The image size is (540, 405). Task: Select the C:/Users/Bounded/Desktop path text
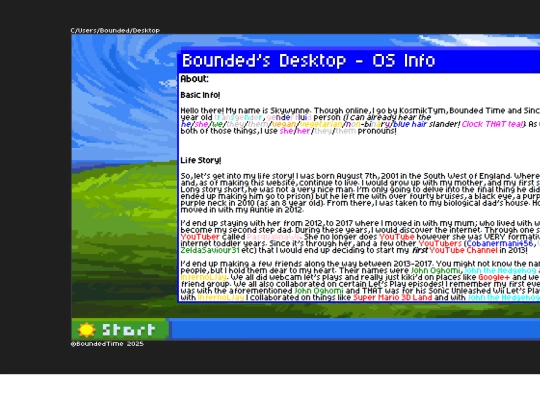click(x=115, y=30)
